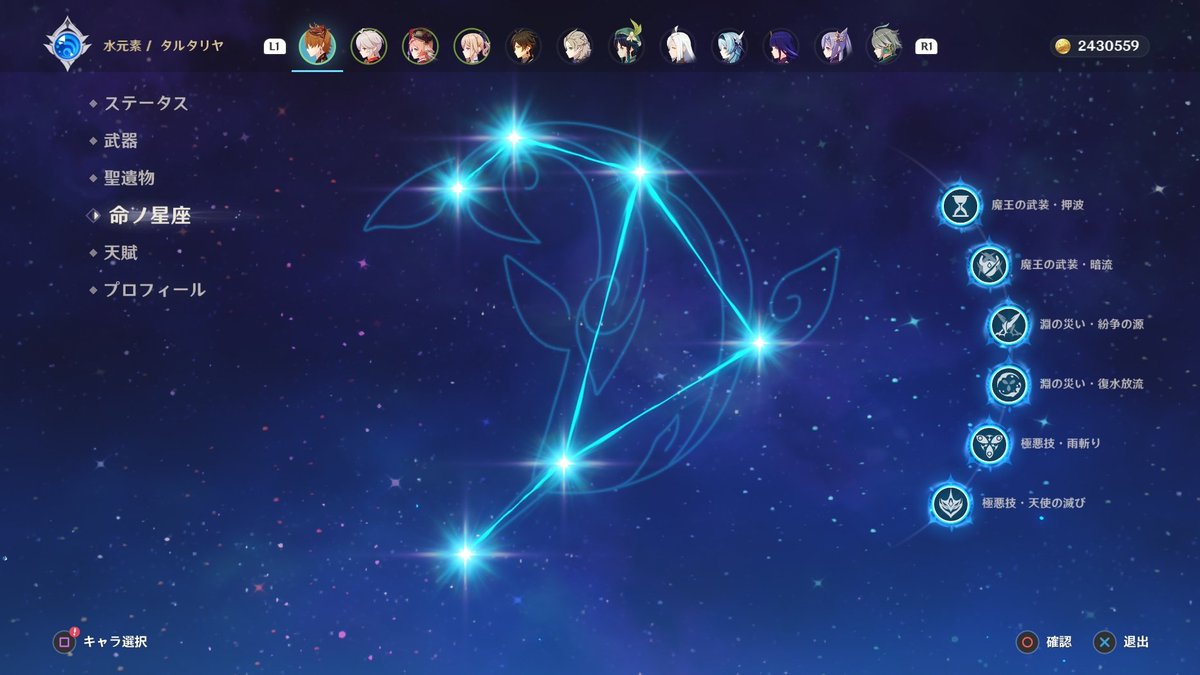Click the leftmost star of the constellation
The height and width of the screenshot is (675, 1200).
click(x=457, y=187)
